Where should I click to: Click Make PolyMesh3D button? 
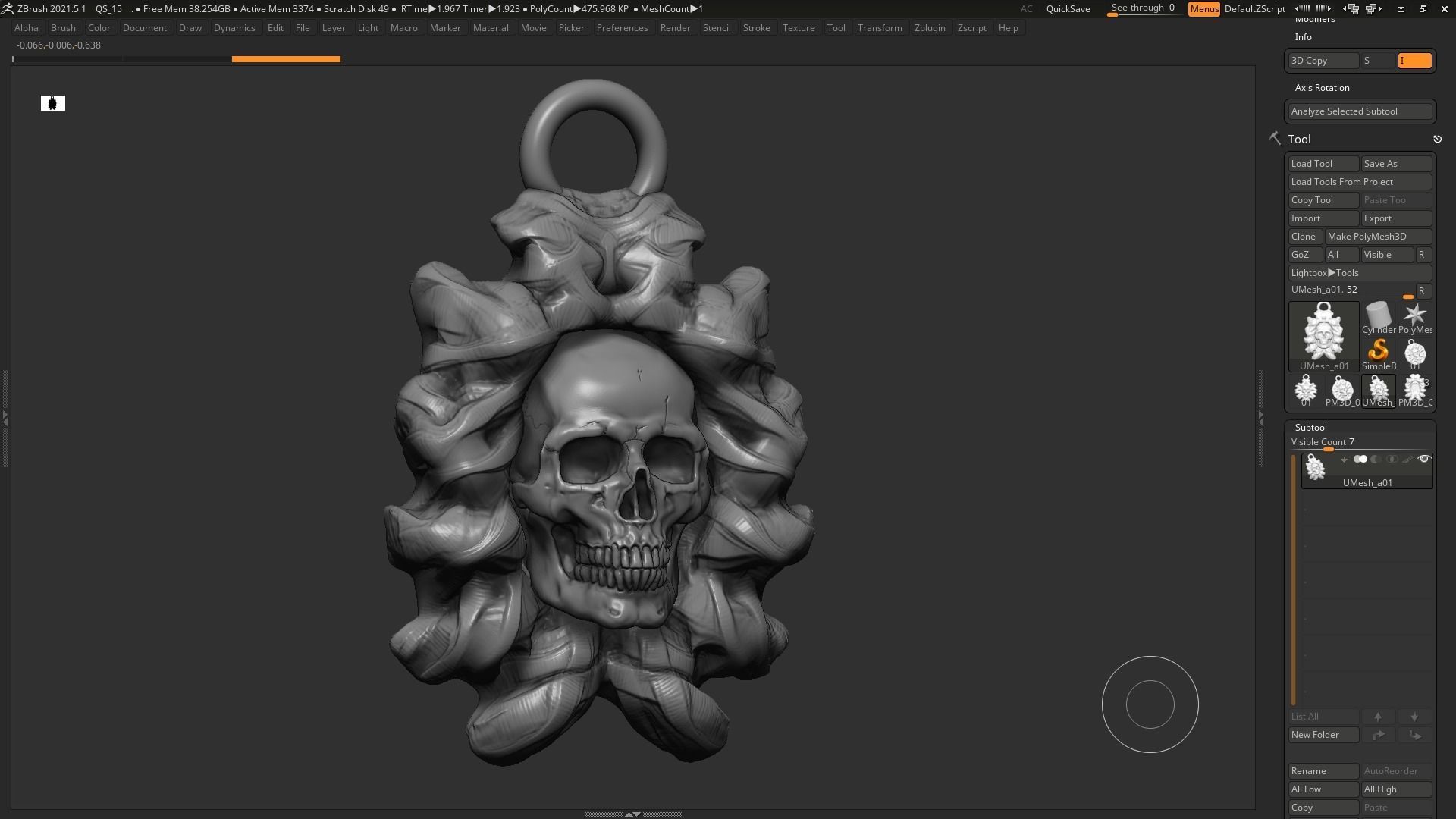click(1378, 237)
